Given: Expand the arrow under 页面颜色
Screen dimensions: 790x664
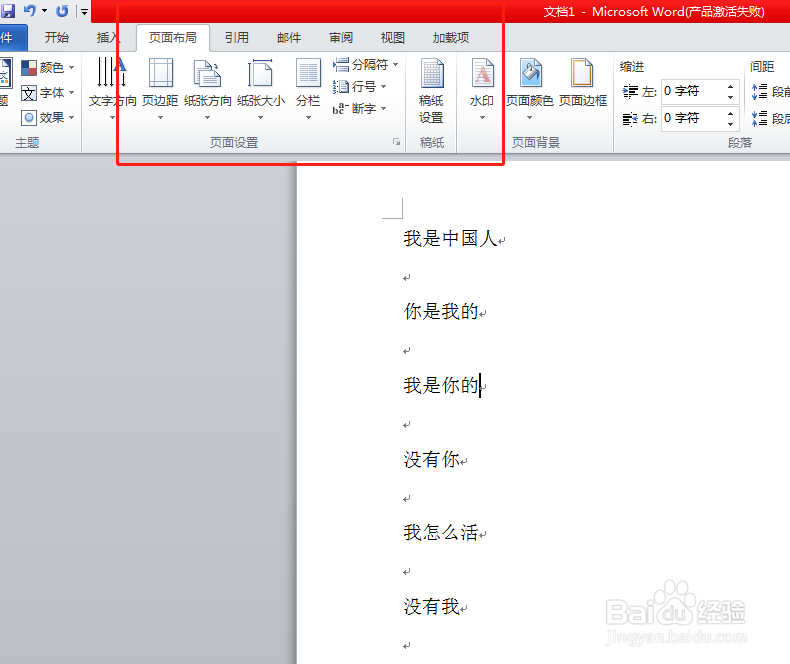Looking at the screenshot, I should [x=530, y=118].
